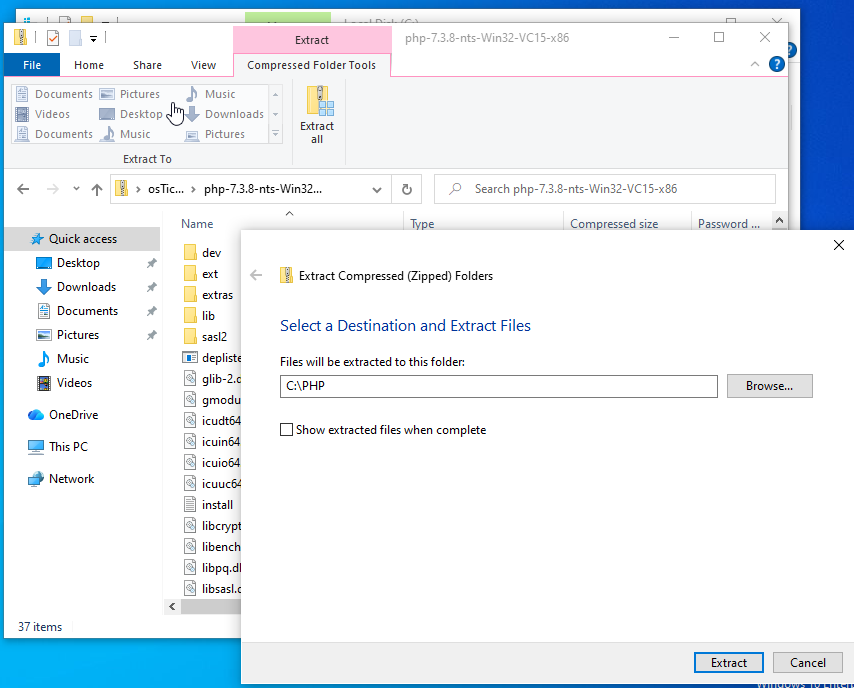The height and width of the screenshot is (688, 854).
Task: Select the Downloads extract-to location in the ribbon
Action: 224,114
